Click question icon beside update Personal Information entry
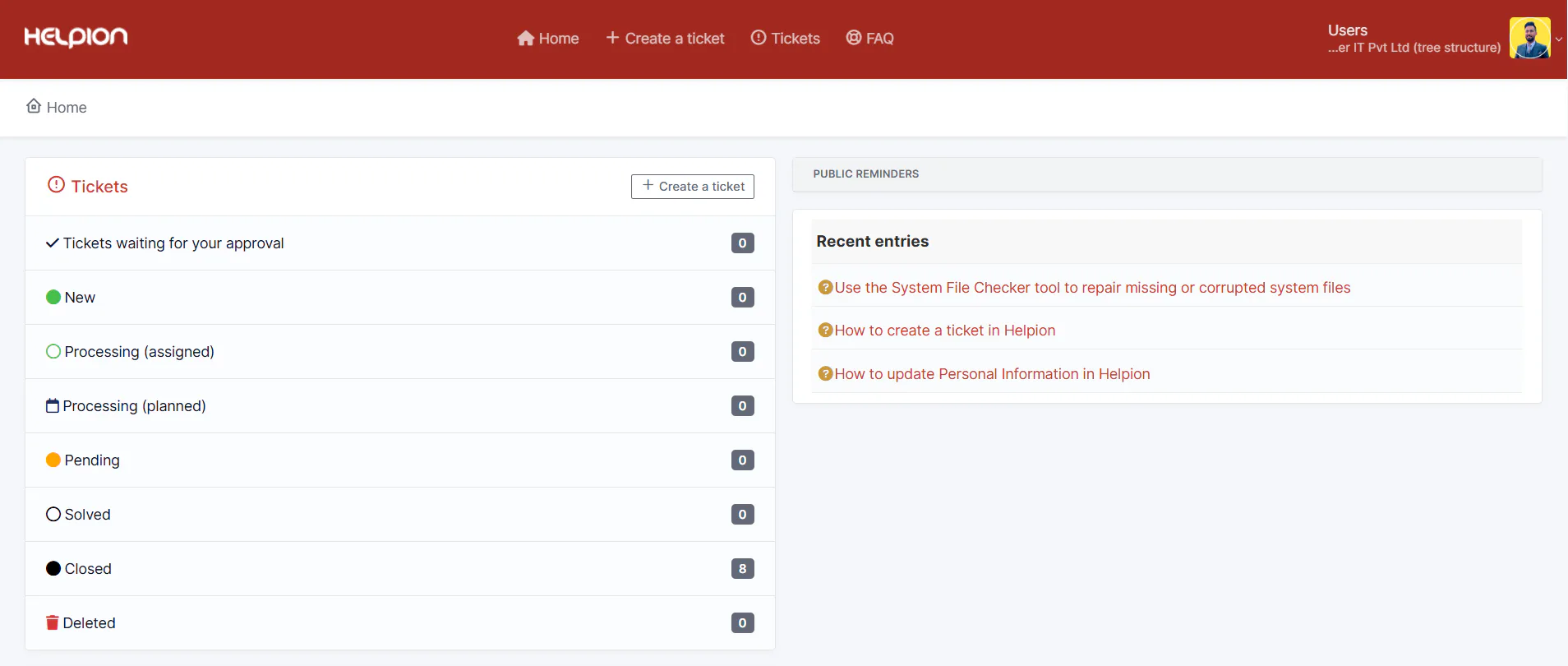 [825, 373]
